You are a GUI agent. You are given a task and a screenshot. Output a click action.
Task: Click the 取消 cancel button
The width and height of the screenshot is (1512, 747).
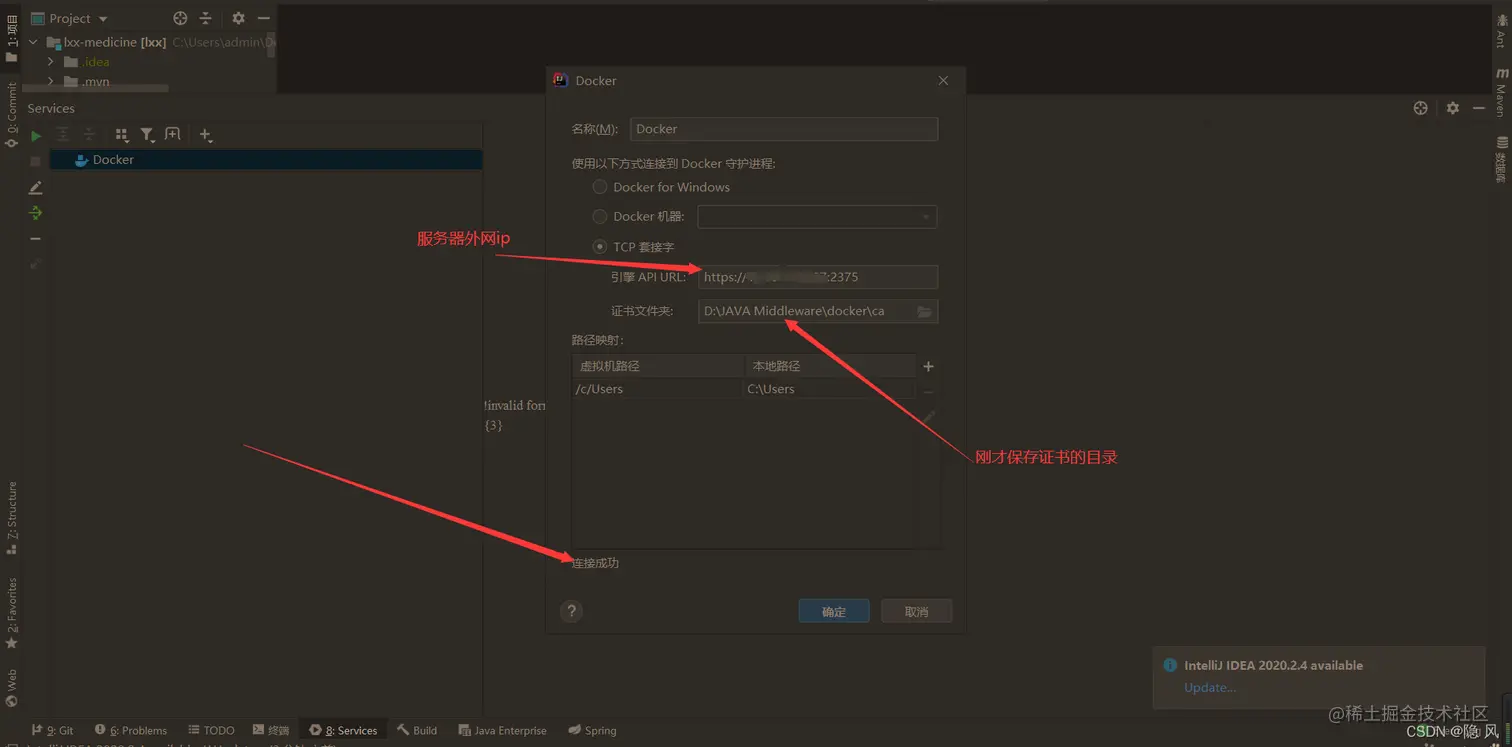tap(916, 611)
